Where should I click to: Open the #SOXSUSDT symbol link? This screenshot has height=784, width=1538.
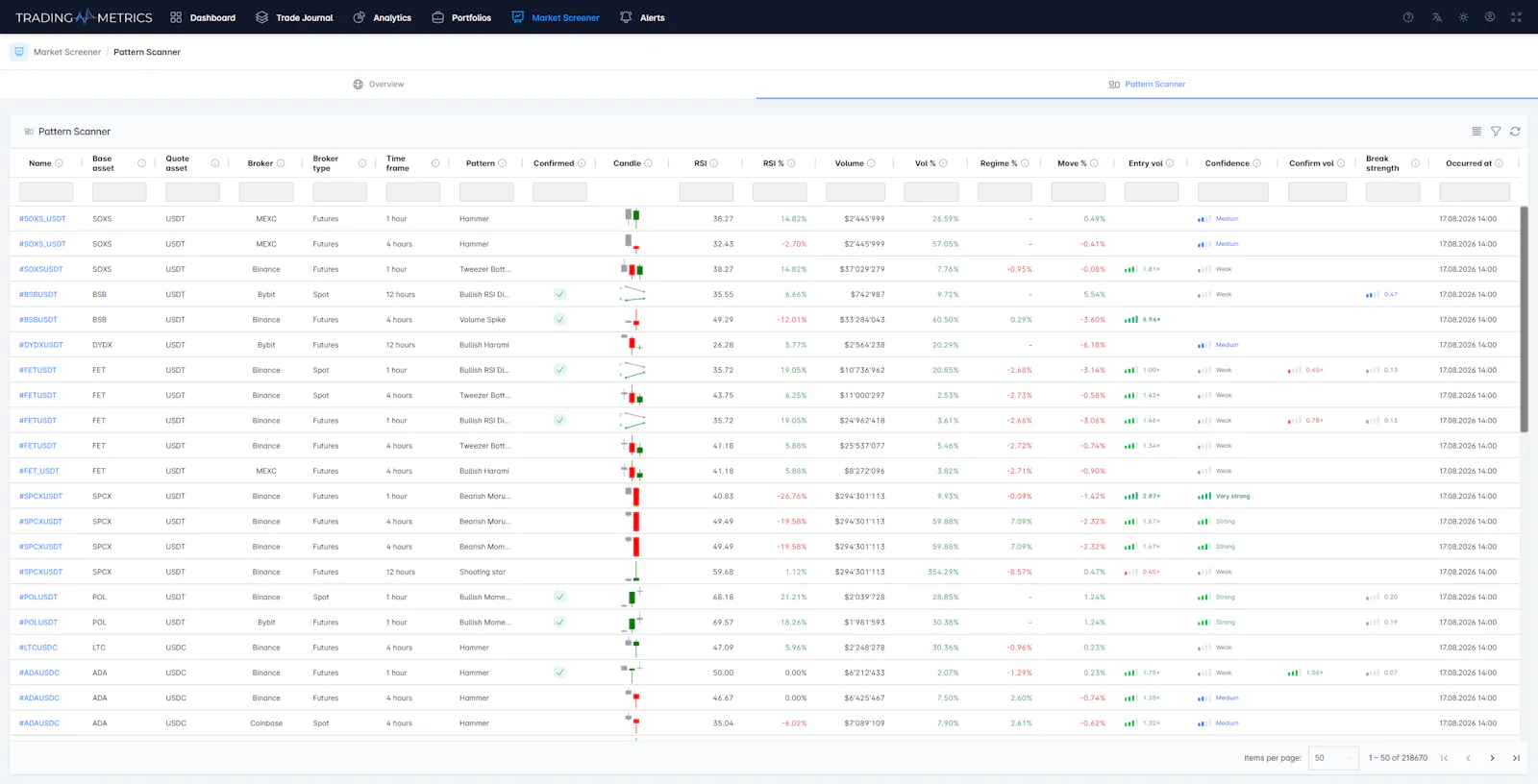click(x=41, y=269)
